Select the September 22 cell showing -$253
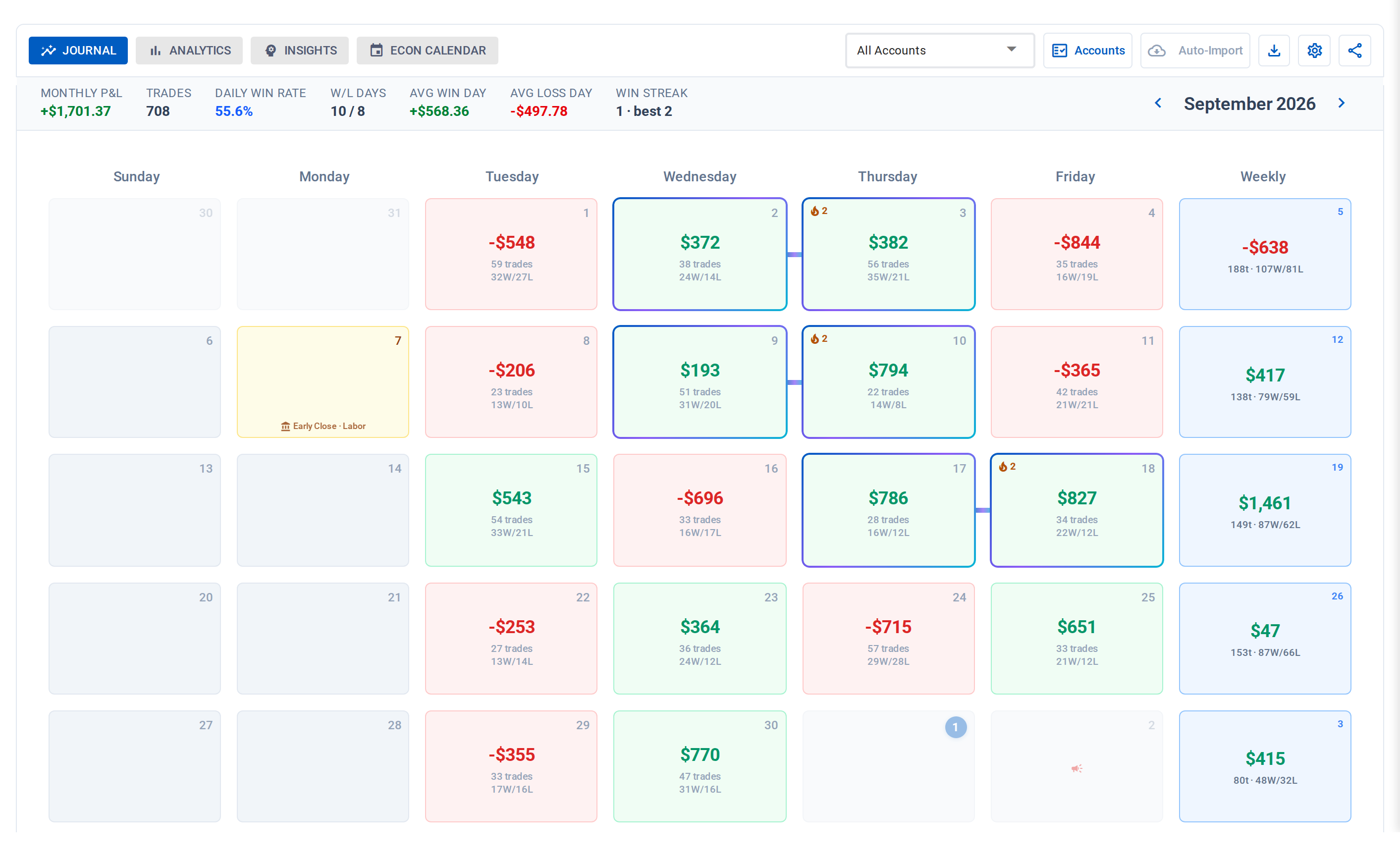 [x=511, y=639]
